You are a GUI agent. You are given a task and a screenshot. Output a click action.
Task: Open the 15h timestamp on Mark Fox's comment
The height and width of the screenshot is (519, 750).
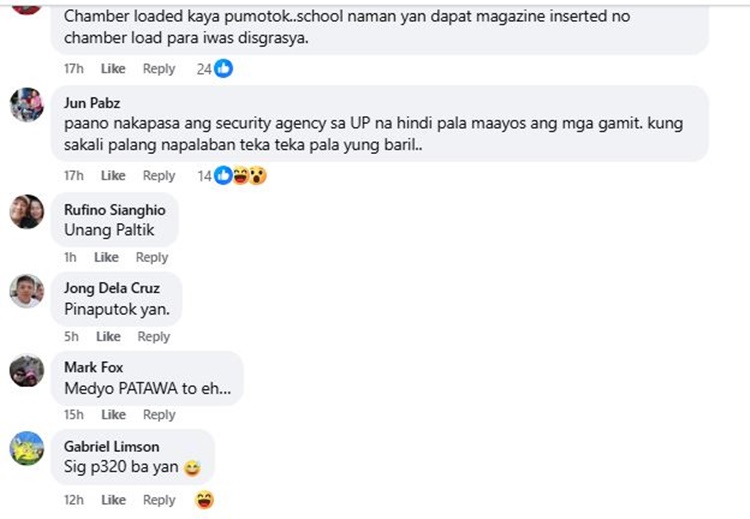click(x=74, y=415)
